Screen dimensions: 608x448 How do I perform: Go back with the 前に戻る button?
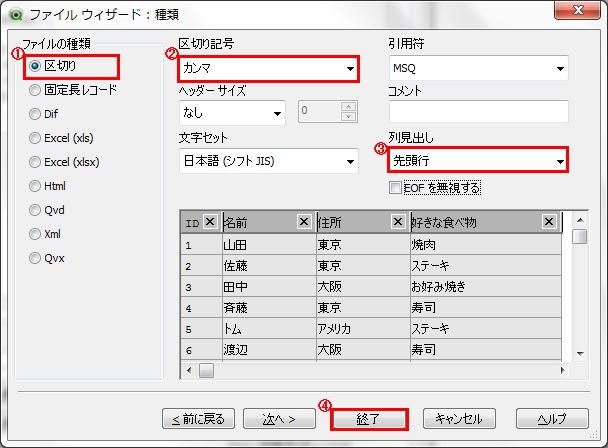tap(199, 418)
